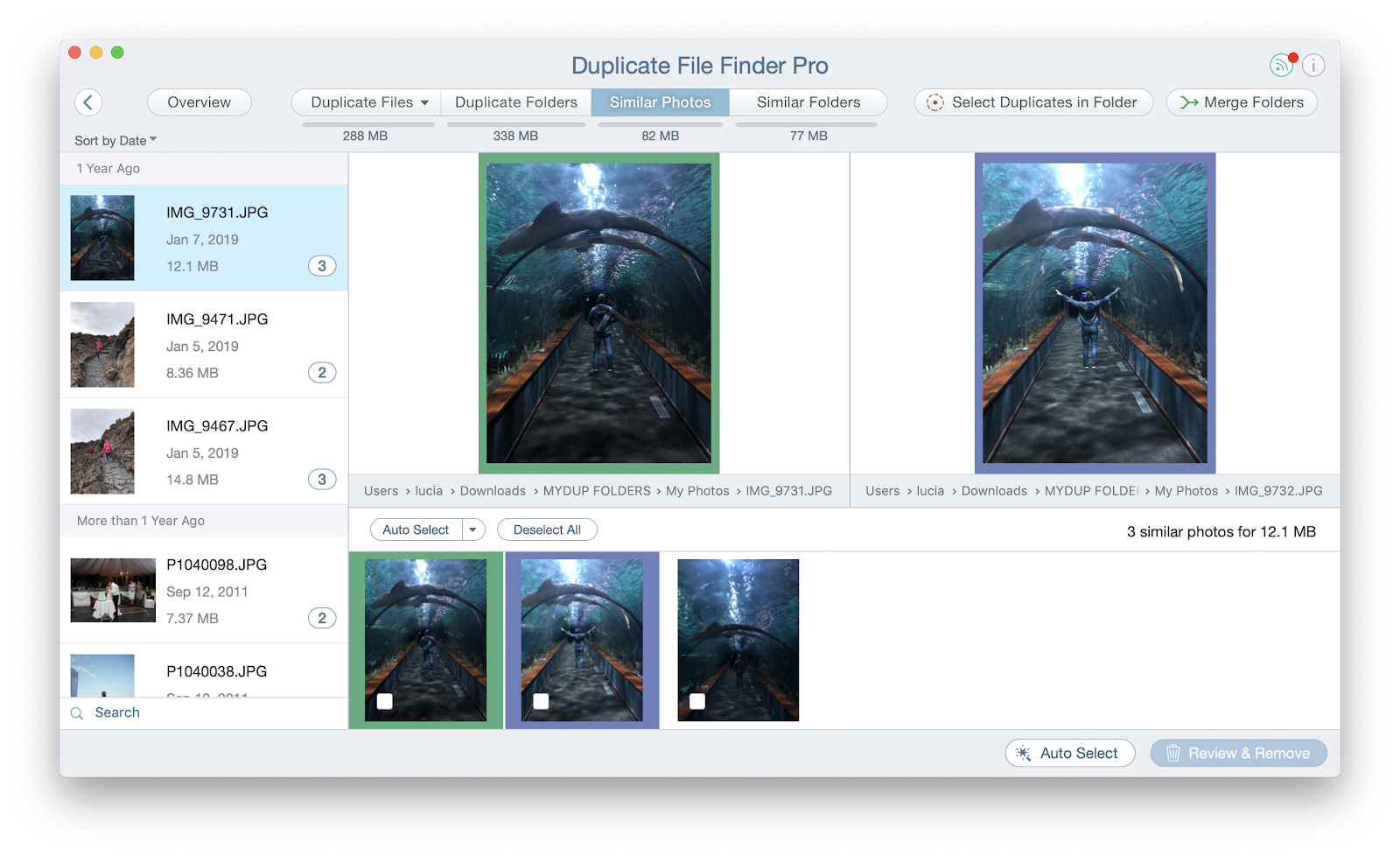Open the notifications feed icon
Screen dimensions: 1400x856
point(1282,65)
